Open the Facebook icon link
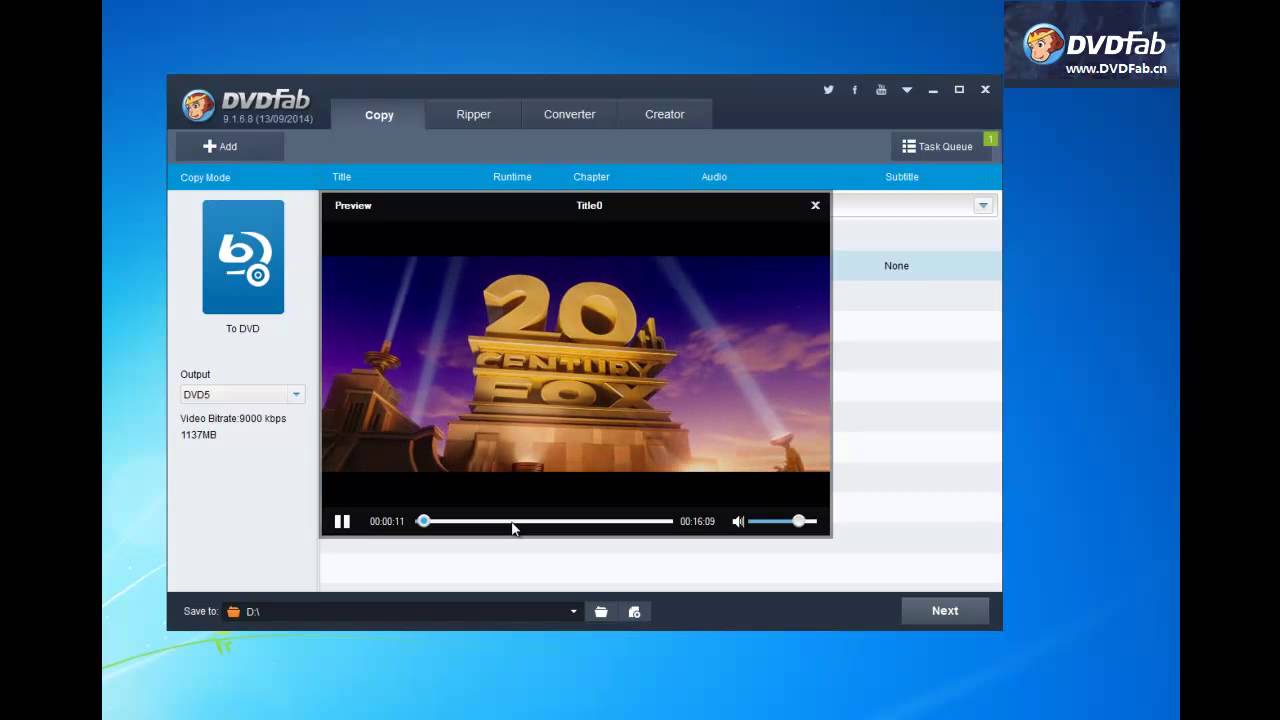Image resolution: width=1280 pixels, height=720 pixels. (854, 90)
